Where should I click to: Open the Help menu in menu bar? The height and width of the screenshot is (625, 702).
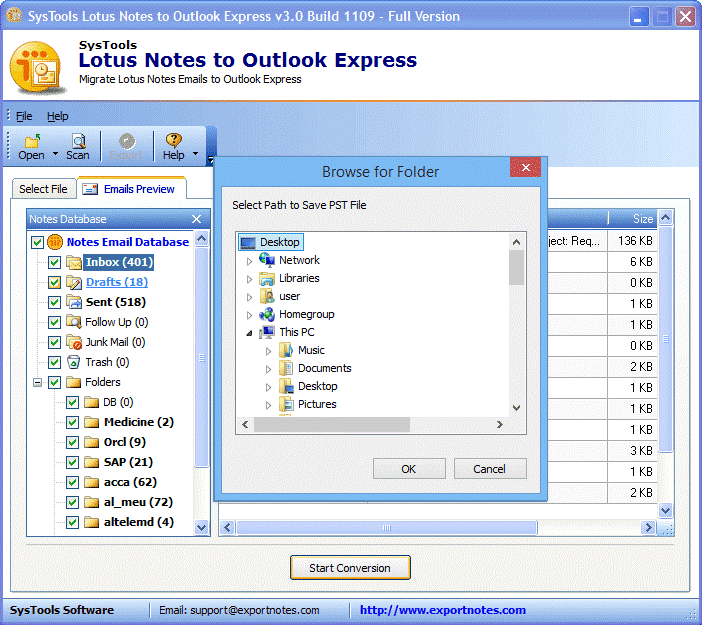coord(57,116)
